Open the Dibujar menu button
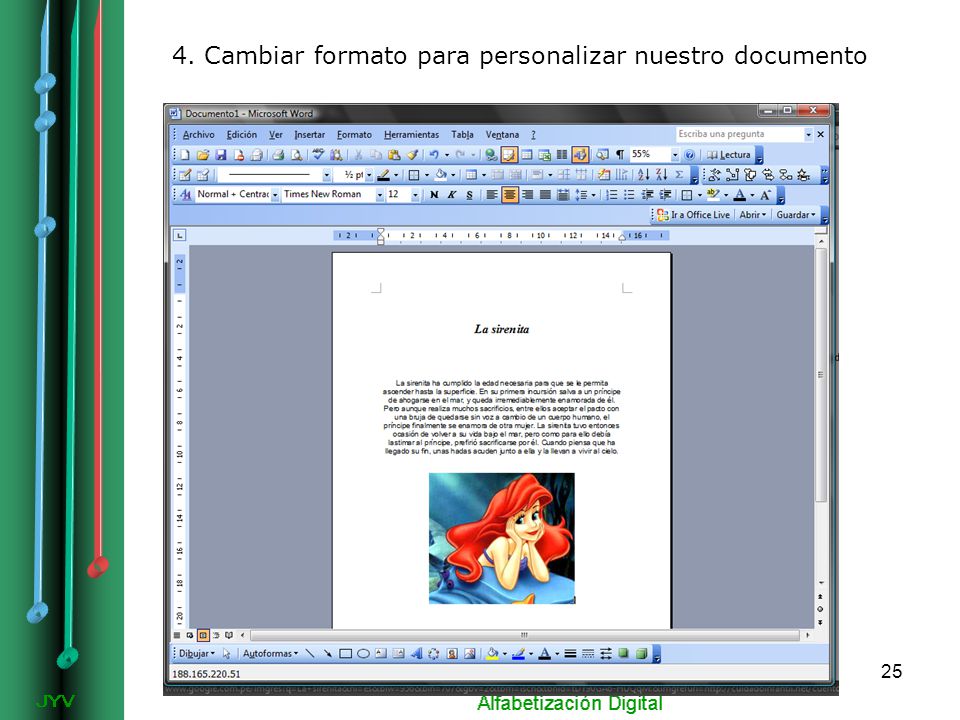960x720 pixels. (x=197, y=654)
